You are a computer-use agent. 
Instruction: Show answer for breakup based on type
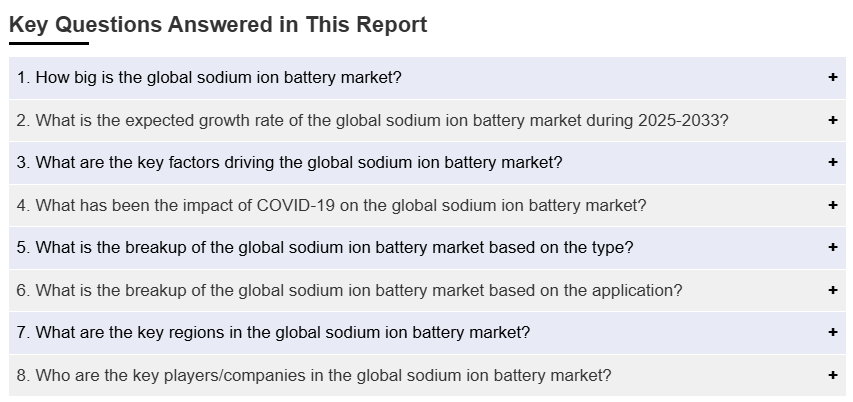(325, 248)
